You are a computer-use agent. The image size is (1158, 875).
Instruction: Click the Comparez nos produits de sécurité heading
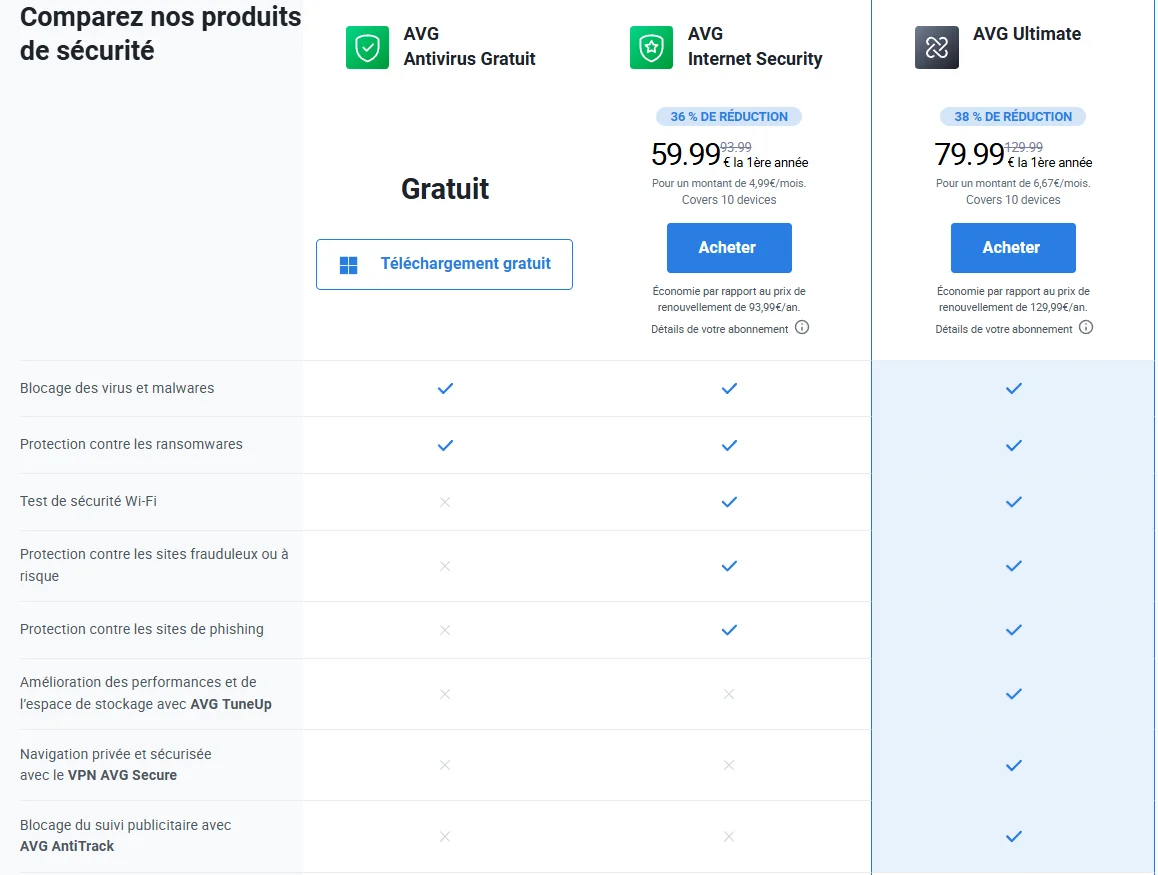[160, 33]
